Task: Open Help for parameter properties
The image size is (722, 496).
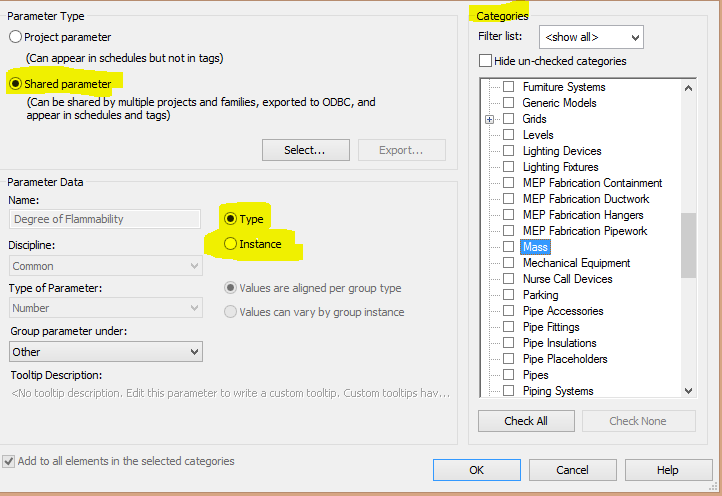Action: [668, 470]
